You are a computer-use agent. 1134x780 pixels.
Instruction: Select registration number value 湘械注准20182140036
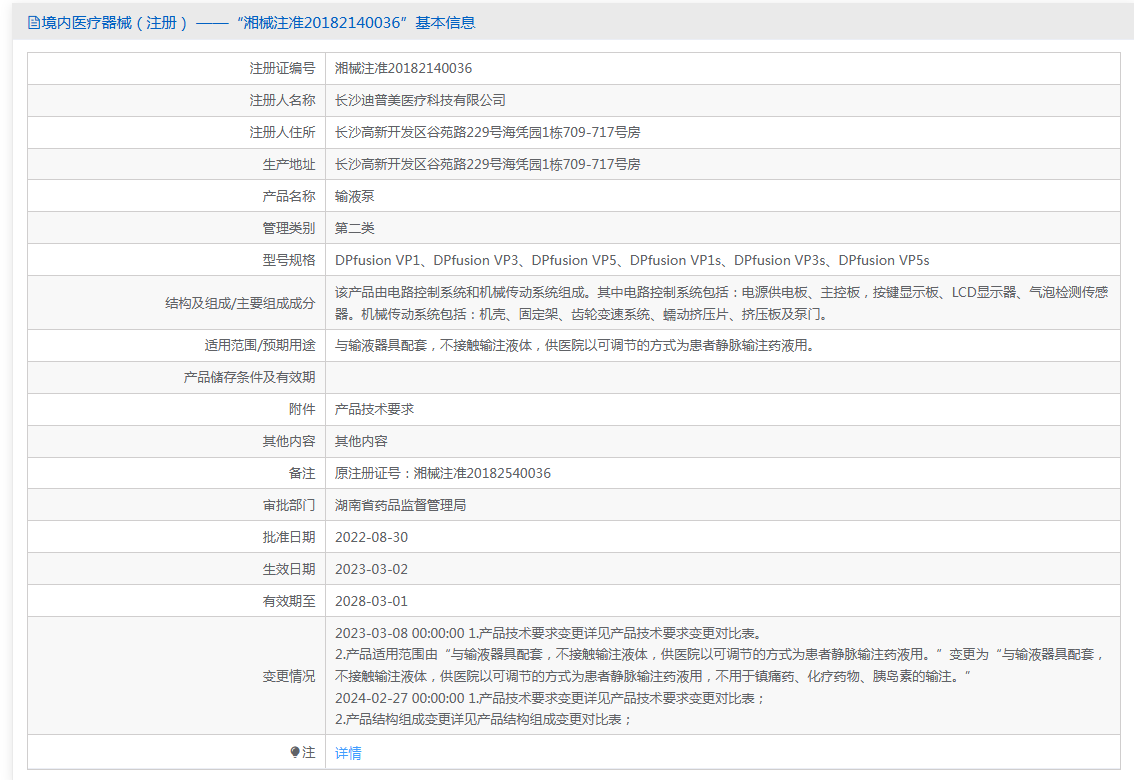point(403,69)
